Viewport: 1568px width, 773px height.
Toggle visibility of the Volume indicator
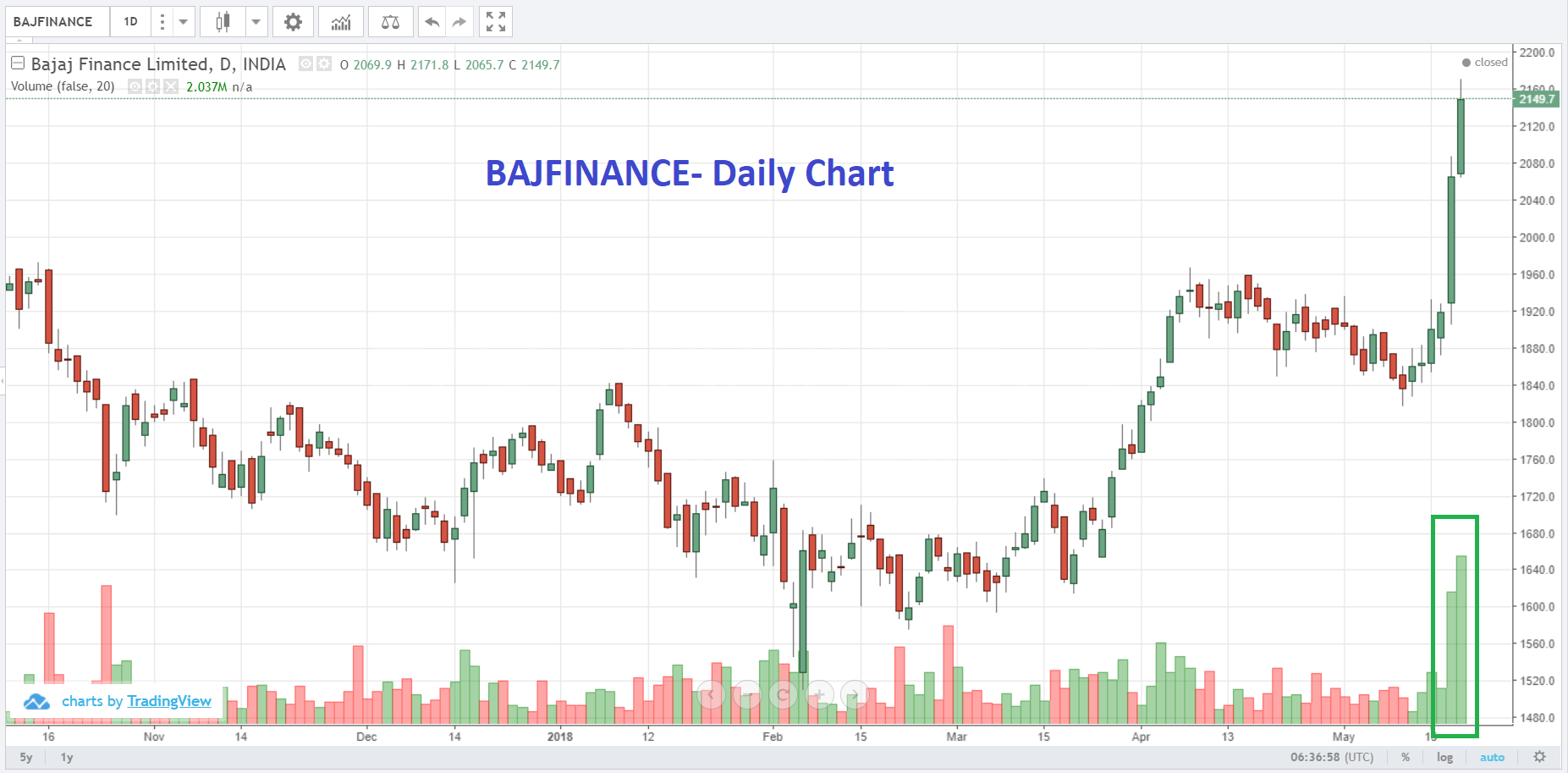135,86
